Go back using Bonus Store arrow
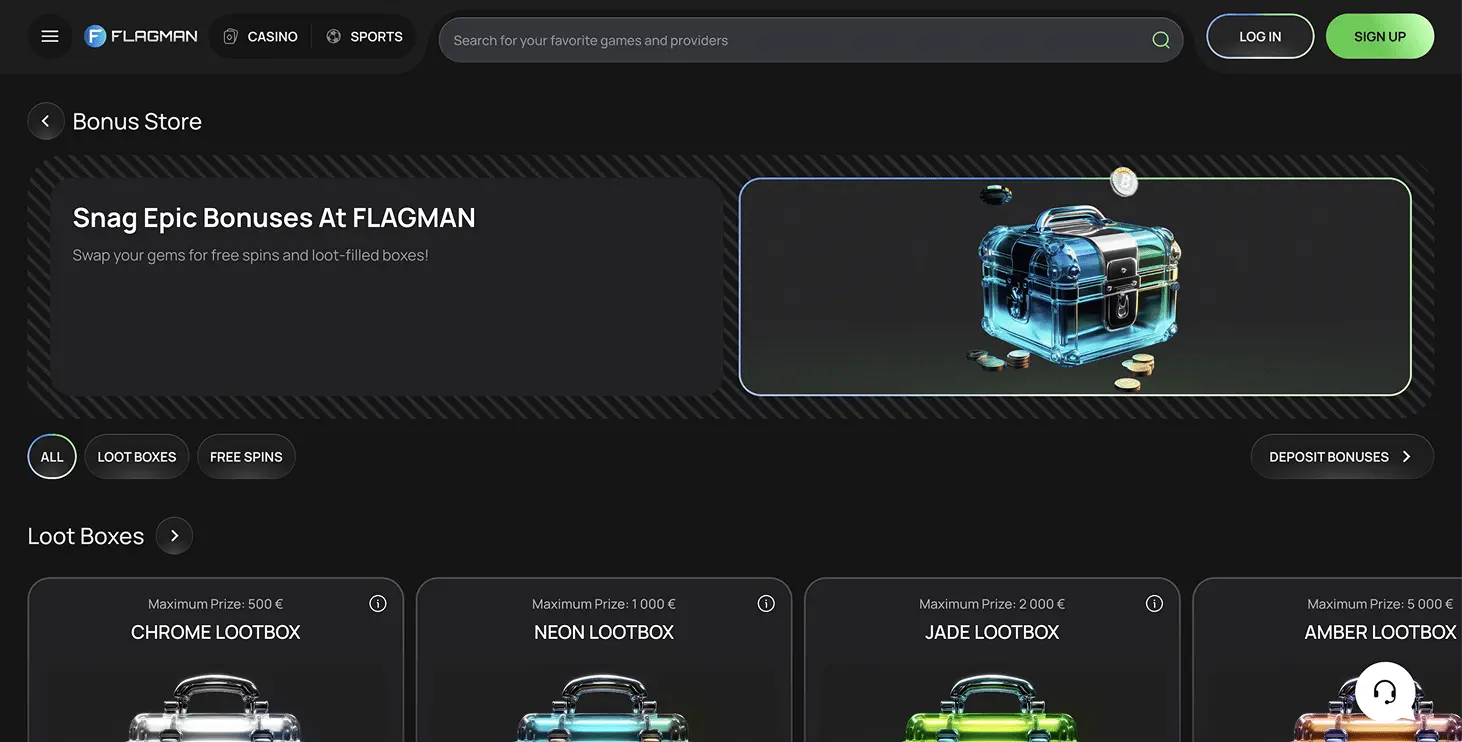The width and height of the screenshot is (1462, 742). coord(45,121)
